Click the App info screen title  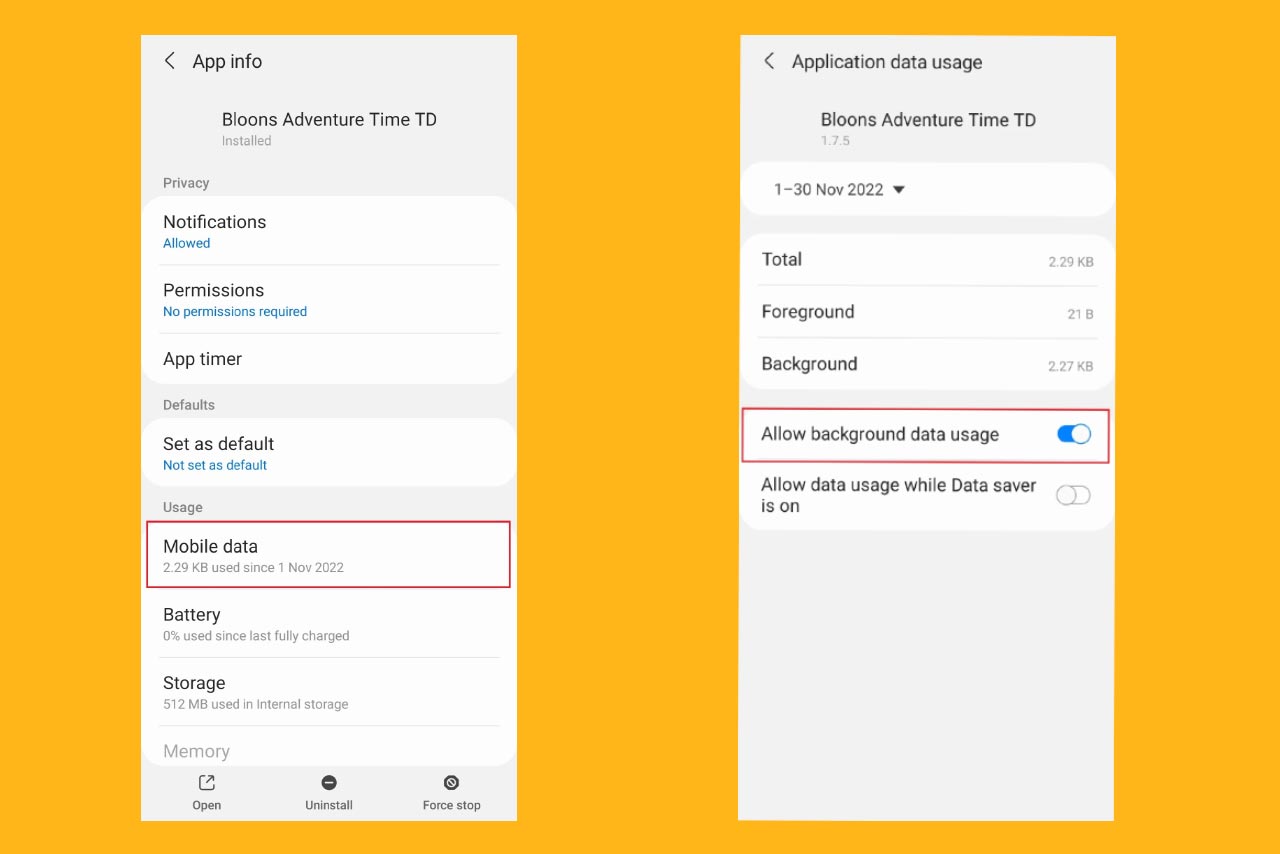click(x=227, y=61)
